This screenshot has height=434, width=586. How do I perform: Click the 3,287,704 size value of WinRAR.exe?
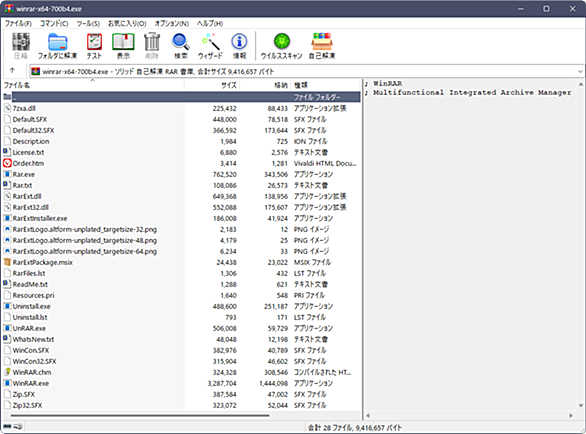click(x=222, y=383)
